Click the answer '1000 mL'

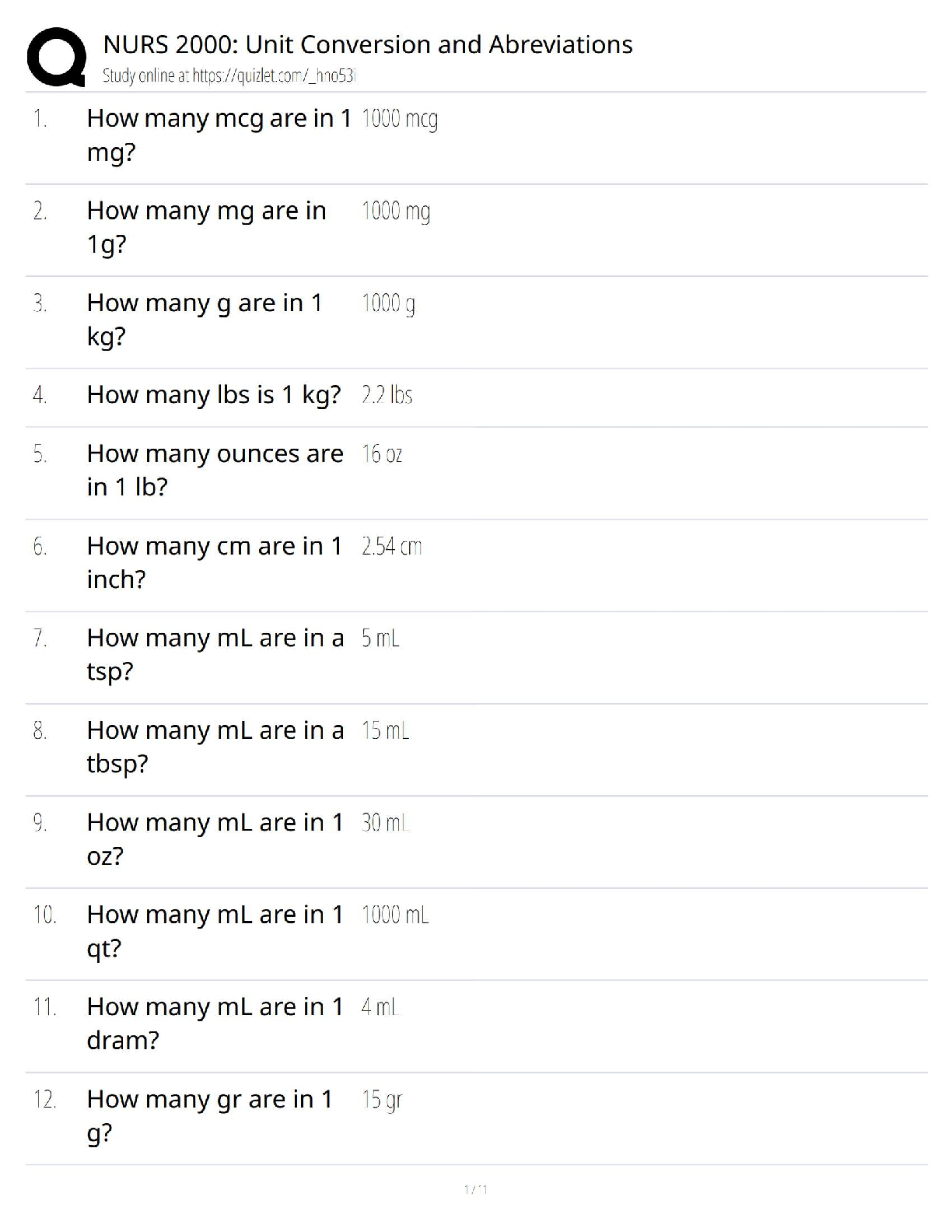[395, 915]
